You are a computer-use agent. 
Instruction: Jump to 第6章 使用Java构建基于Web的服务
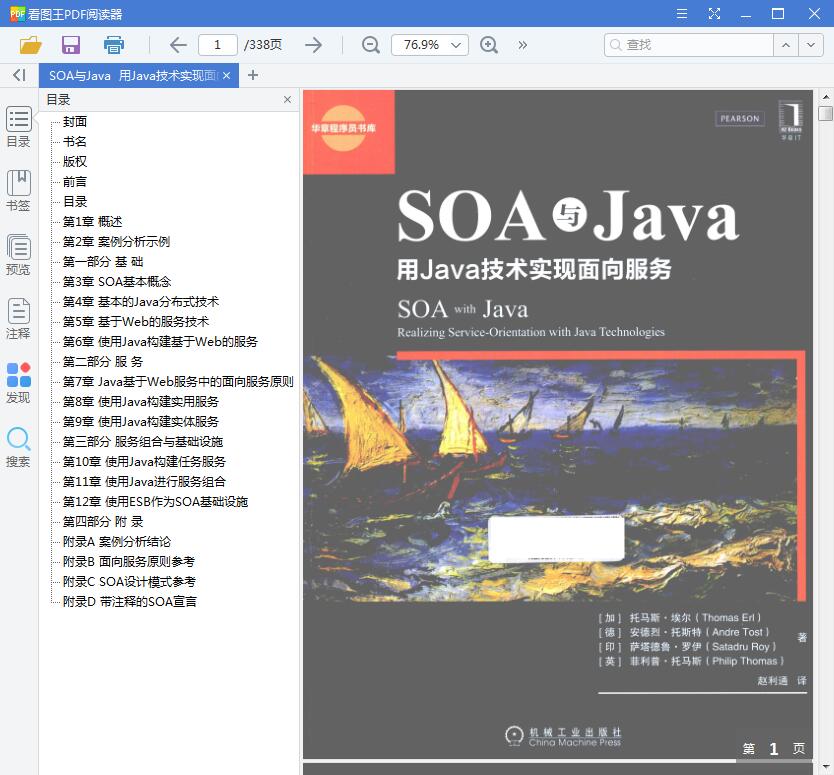coord(160,341)
